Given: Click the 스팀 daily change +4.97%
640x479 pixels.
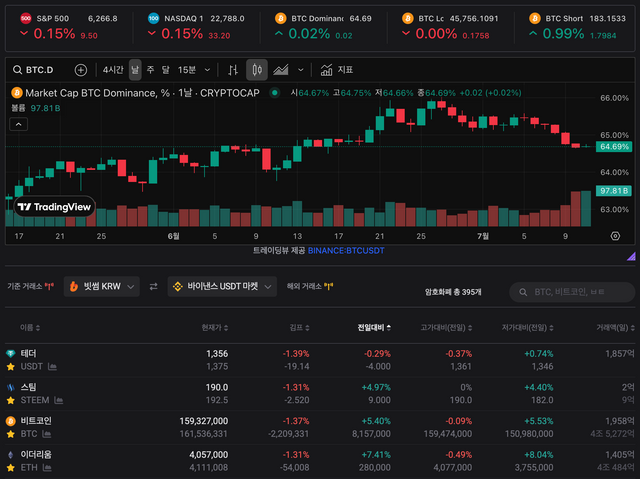Looking at the screenshot, I should 376,387.
